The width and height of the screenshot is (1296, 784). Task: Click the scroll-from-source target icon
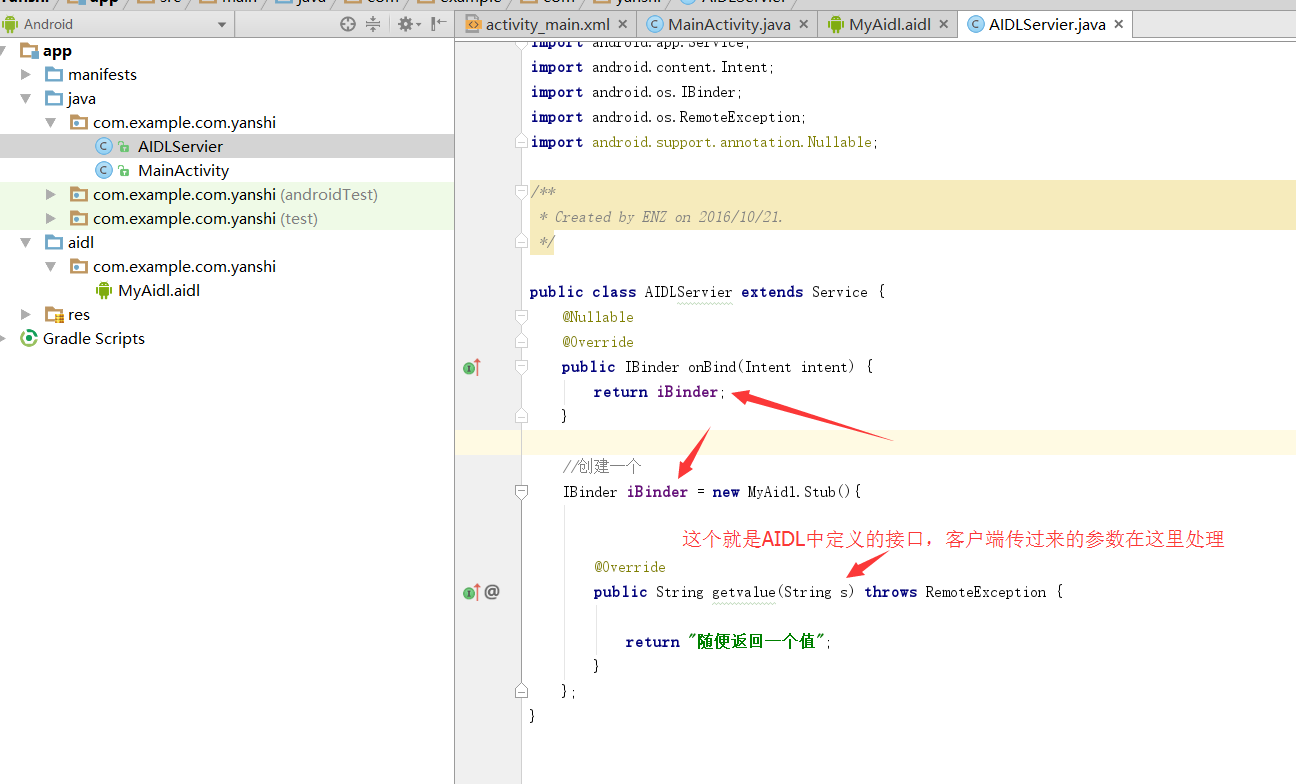(x=348, y=24)
